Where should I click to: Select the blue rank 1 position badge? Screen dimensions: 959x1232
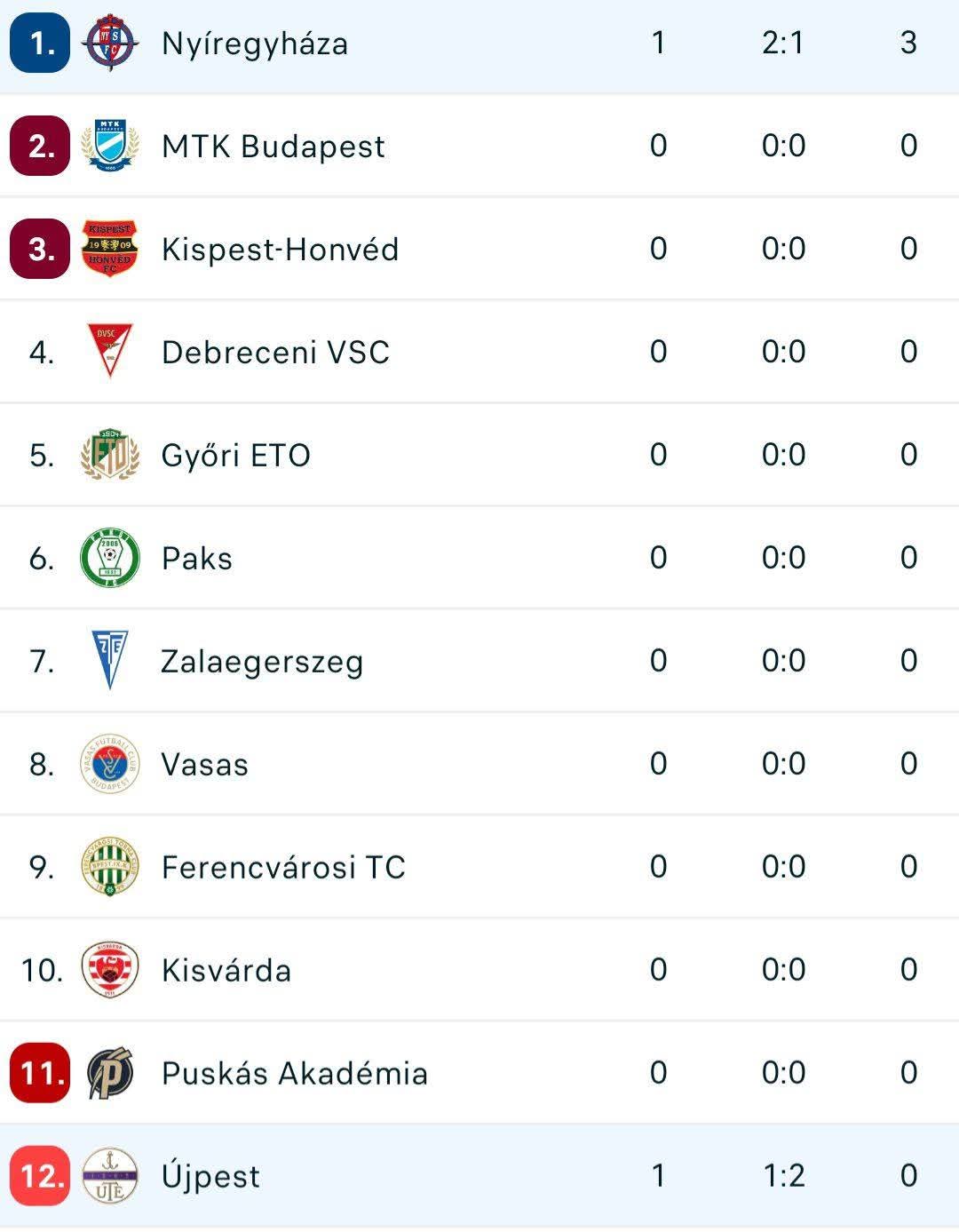(x=40, y=43)
